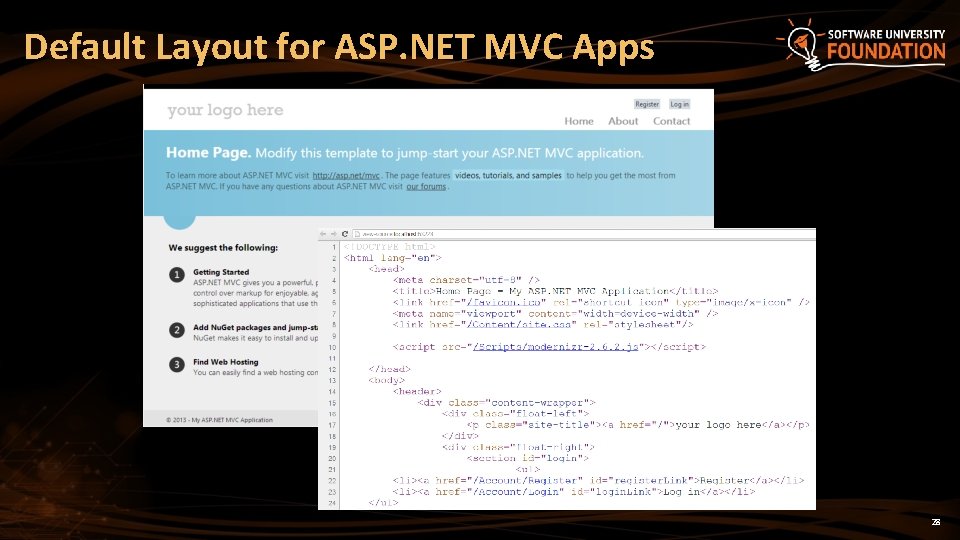This screenshot has height=540, width=960.
Task: Click the 'Add NuGet packages and jump-st' heading
Action: coord(255,328)
